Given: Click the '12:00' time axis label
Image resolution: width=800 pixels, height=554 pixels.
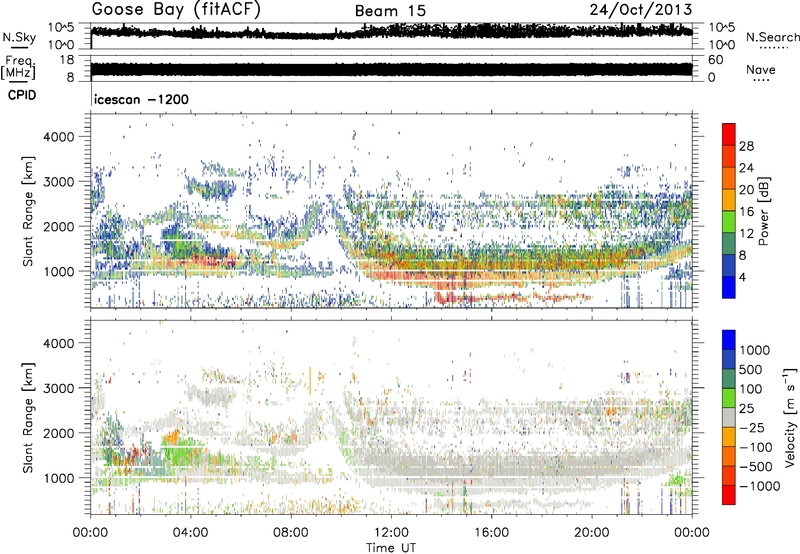Looking at the screenshot, I should coord(391,533).
